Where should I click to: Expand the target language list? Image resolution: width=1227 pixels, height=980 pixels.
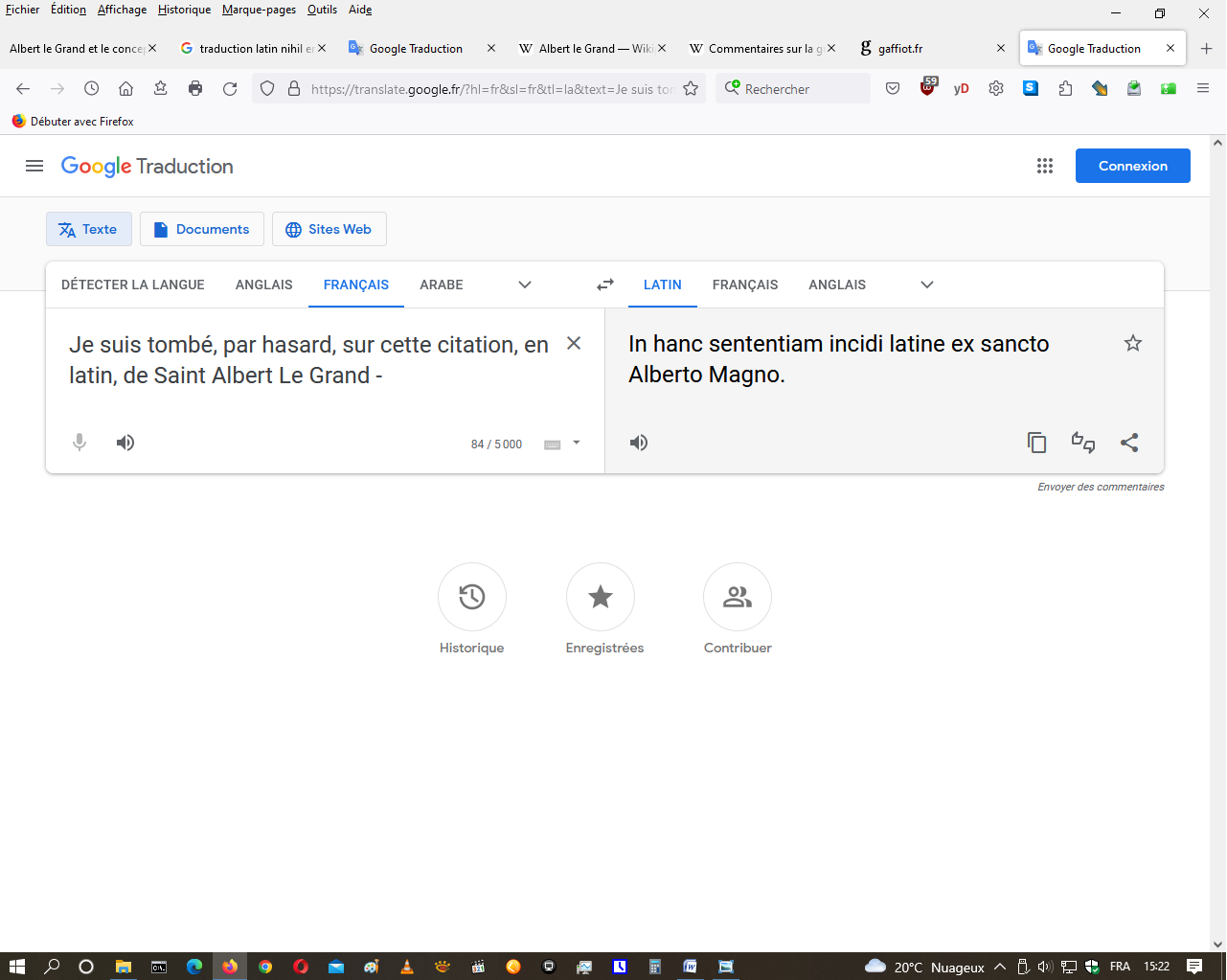click(x=927, y=285)
